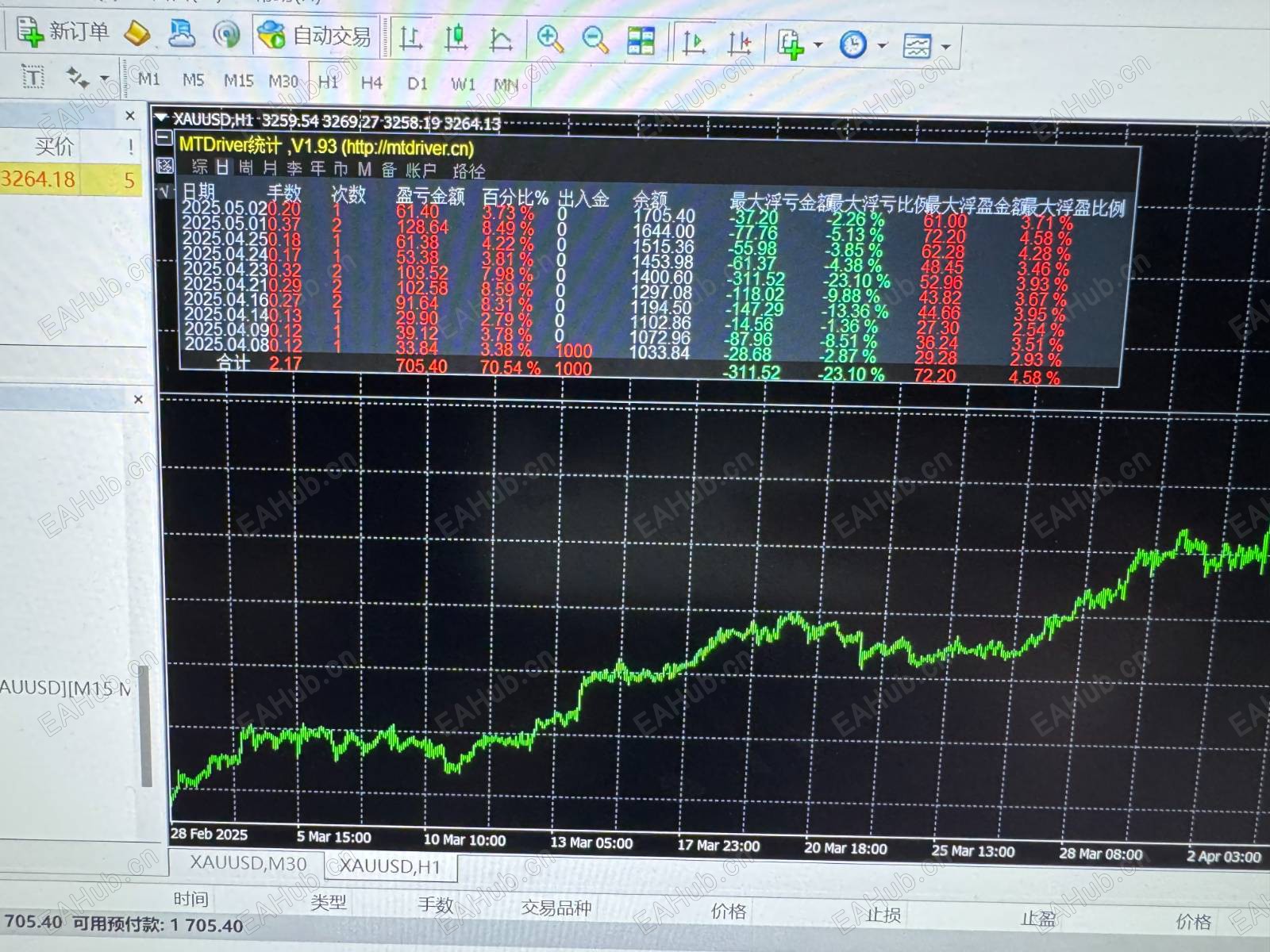
Task: Open the yellow MetaEditor book icon
Action: click(x=137, y=33)
